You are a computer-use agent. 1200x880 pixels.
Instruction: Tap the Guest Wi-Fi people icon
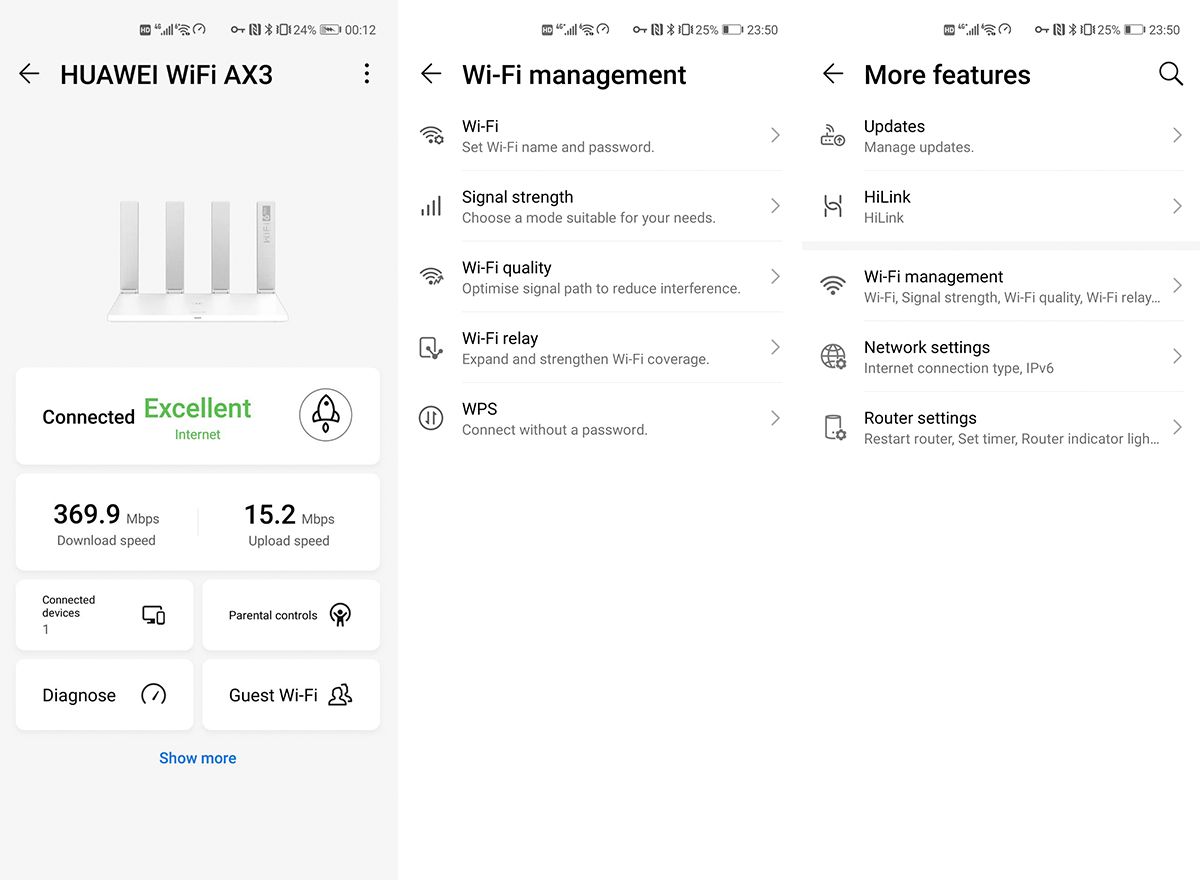(340, 694)
